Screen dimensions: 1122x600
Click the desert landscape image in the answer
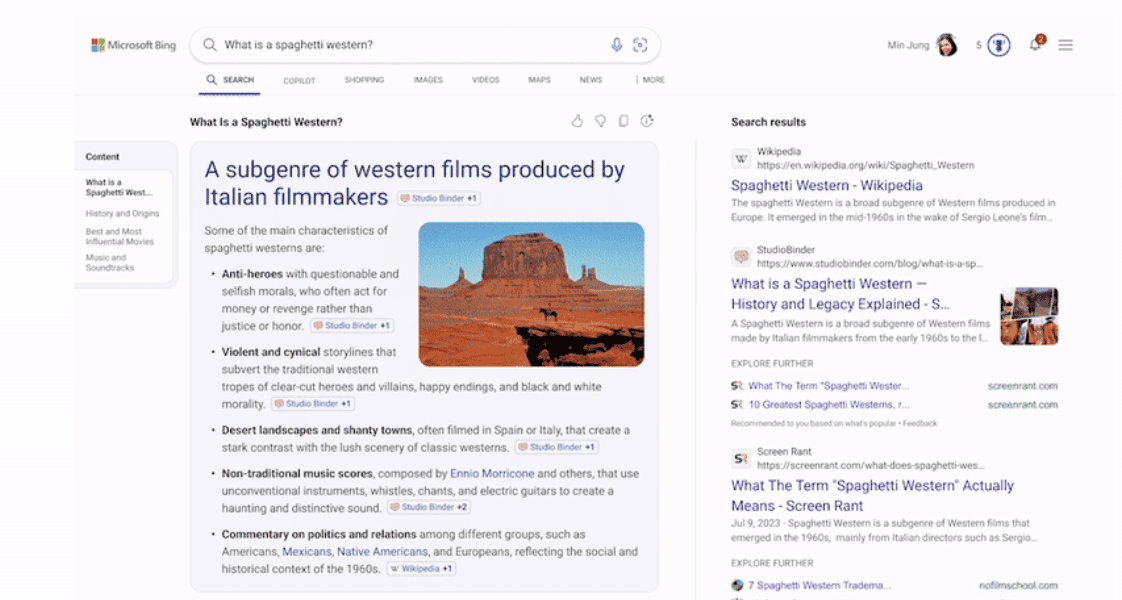click(531, 294)
